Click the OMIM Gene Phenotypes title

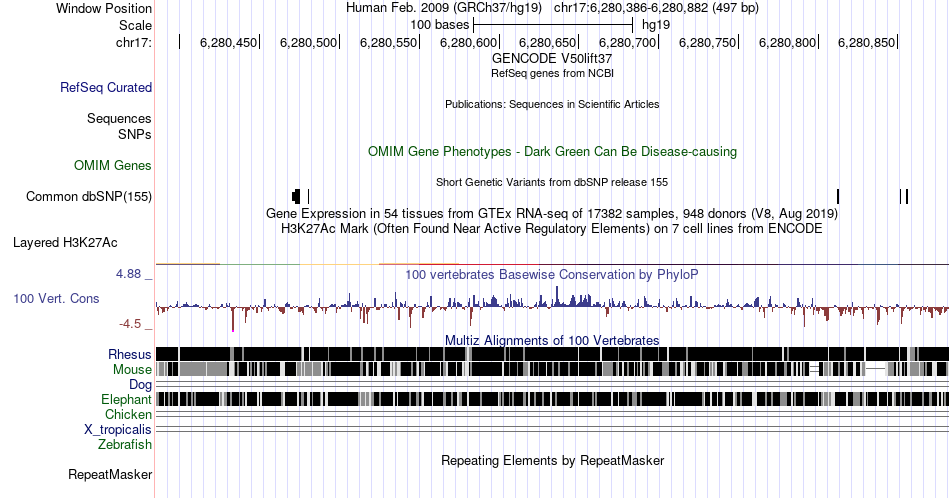click(x=552, y=151)
